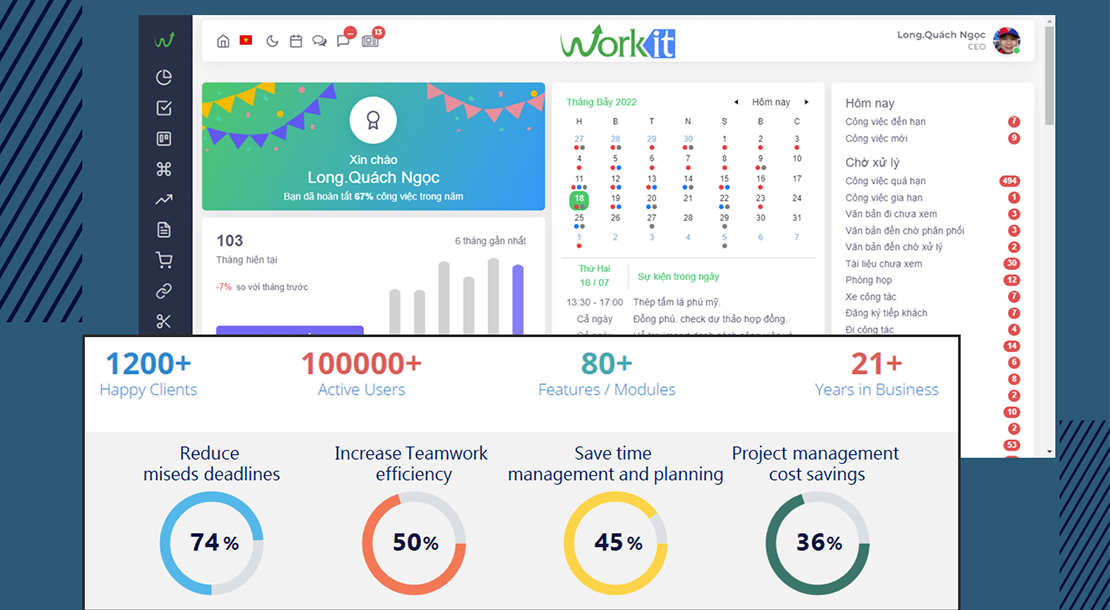Open the 'Công việc mới' item

click(x=876, y=139)
